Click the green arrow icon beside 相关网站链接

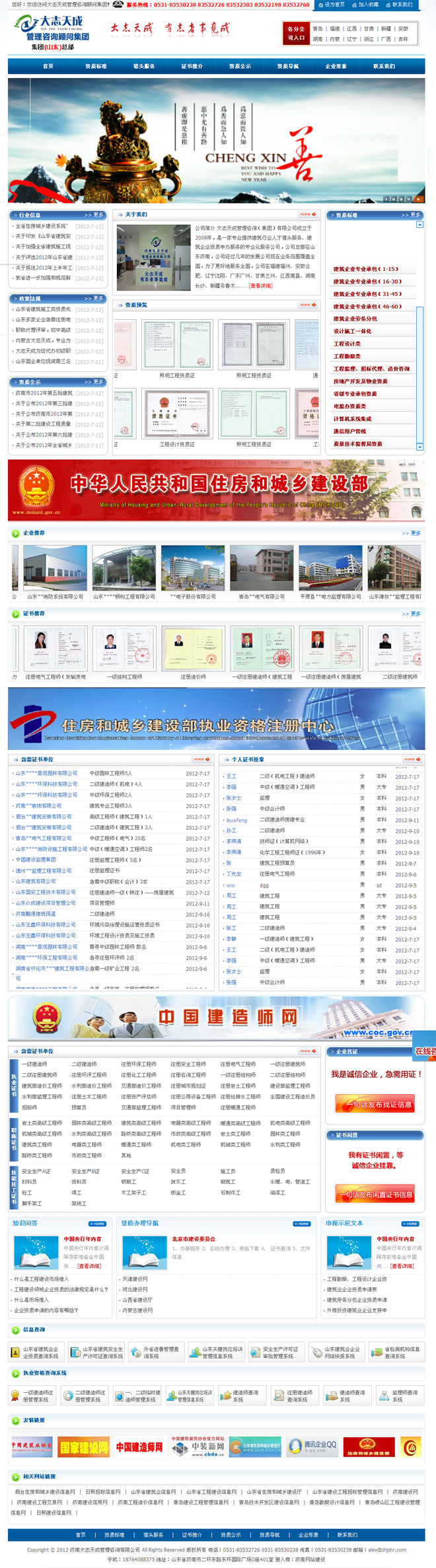15,1476
